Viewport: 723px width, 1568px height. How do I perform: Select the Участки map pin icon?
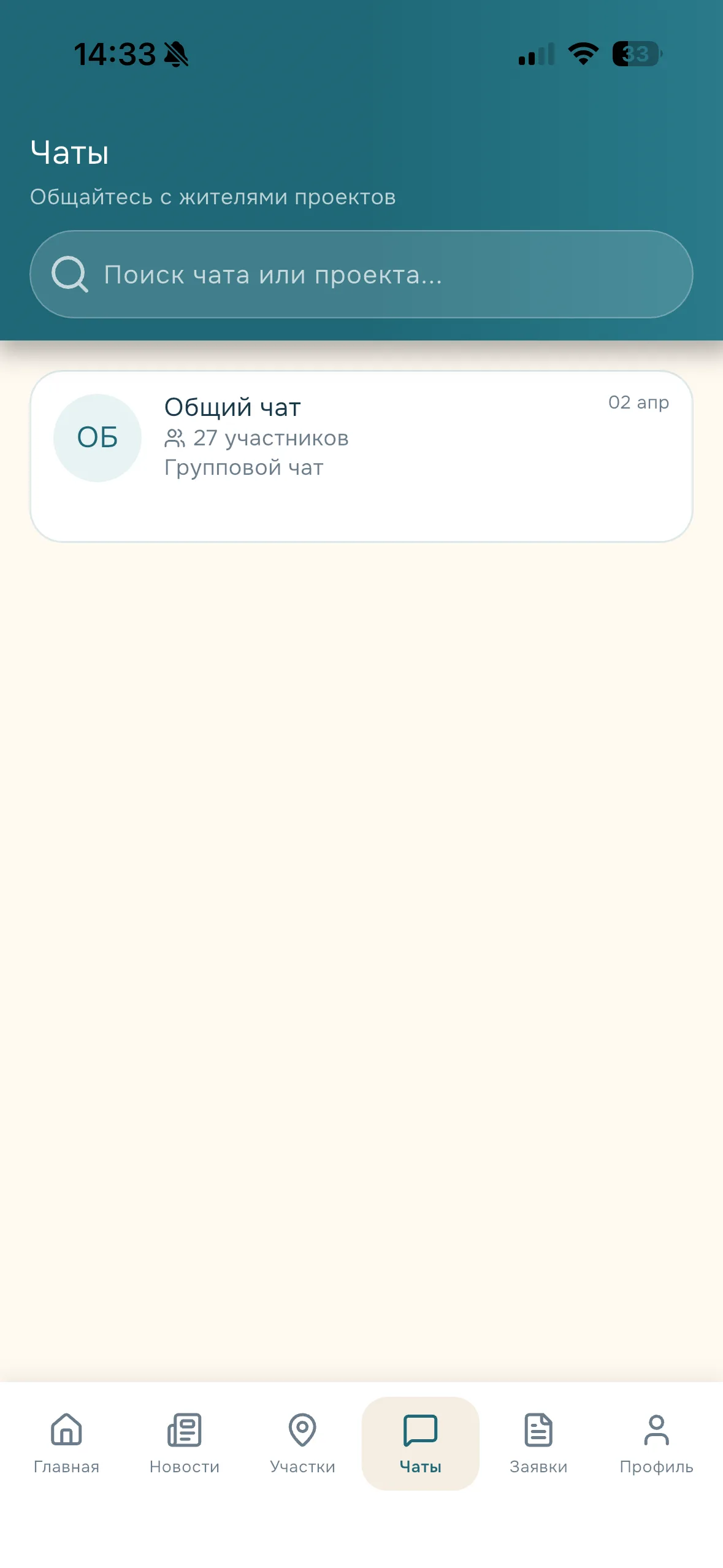point(302,1429)
